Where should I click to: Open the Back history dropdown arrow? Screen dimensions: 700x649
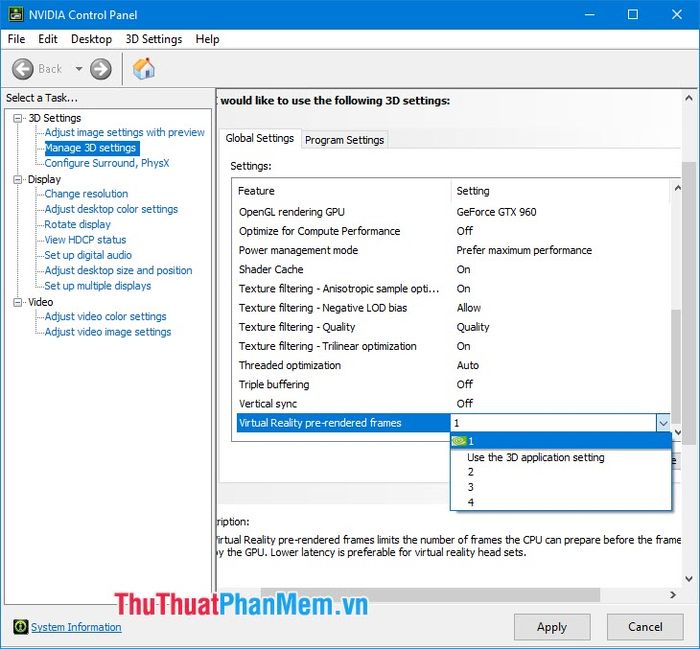(x=79, y=69)
